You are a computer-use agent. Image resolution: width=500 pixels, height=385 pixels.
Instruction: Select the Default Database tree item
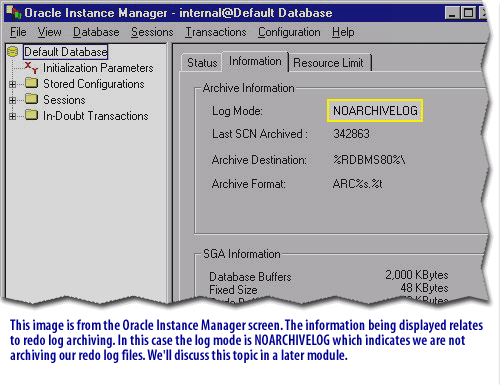pyautogui.click(x=66, y=52)
